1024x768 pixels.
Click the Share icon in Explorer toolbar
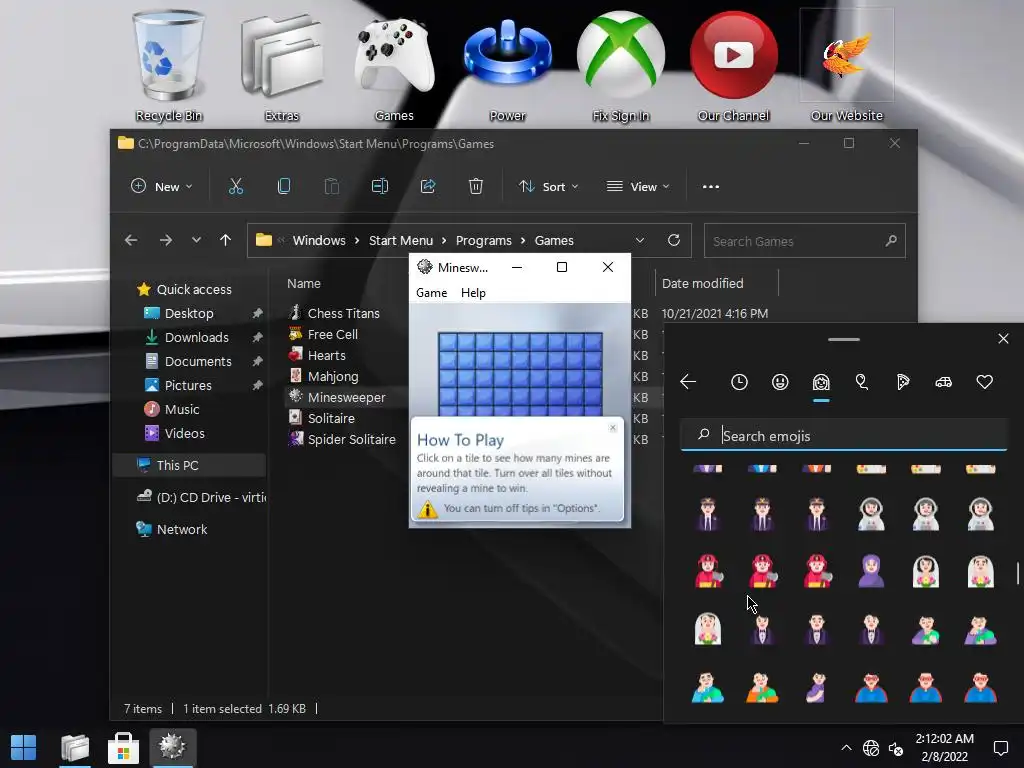[428, 187]
